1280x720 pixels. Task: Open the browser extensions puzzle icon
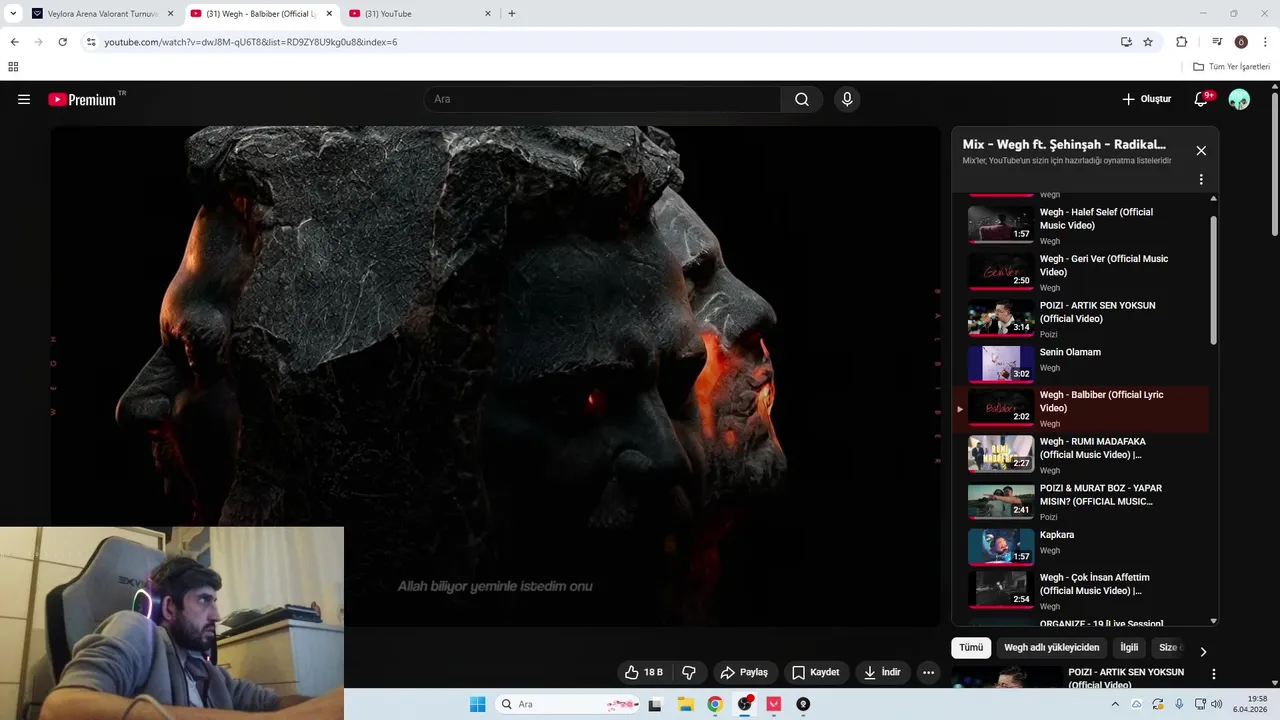click(x=1182, y=42)
